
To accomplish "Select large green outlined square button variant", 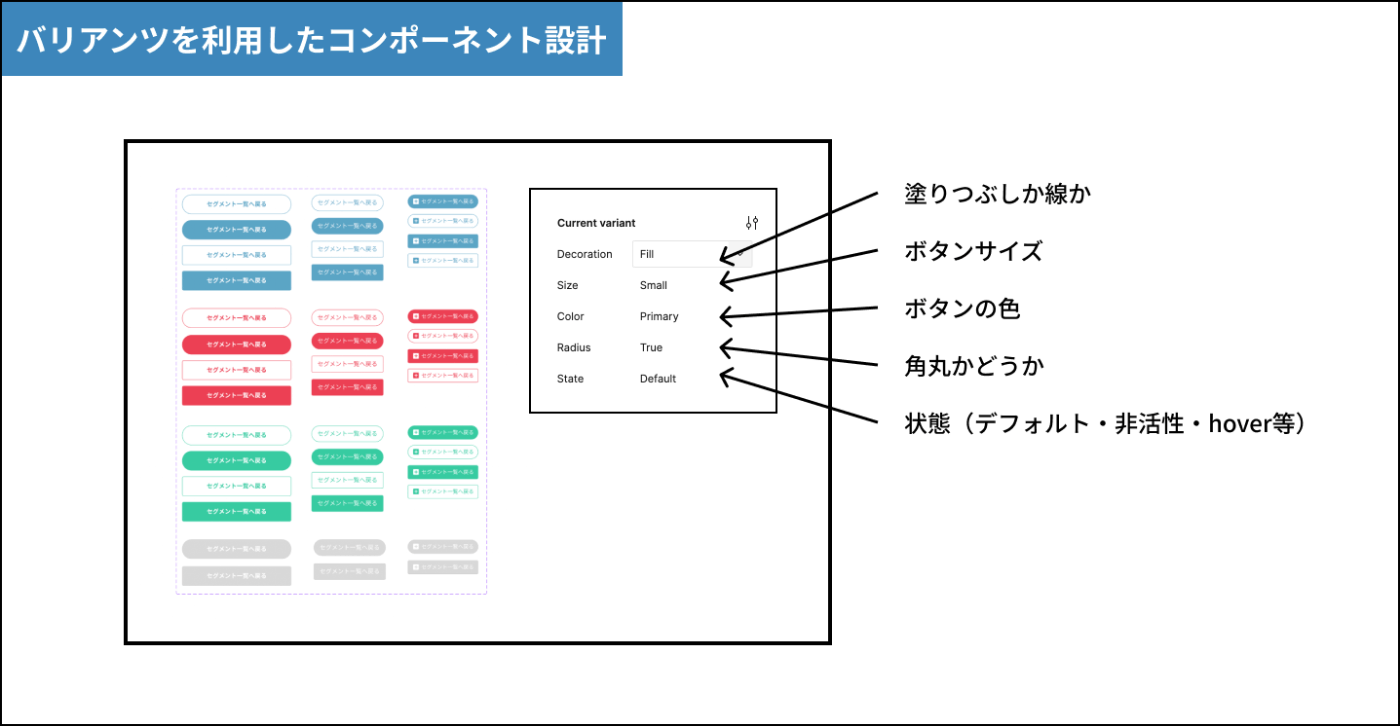I will 236,486.
